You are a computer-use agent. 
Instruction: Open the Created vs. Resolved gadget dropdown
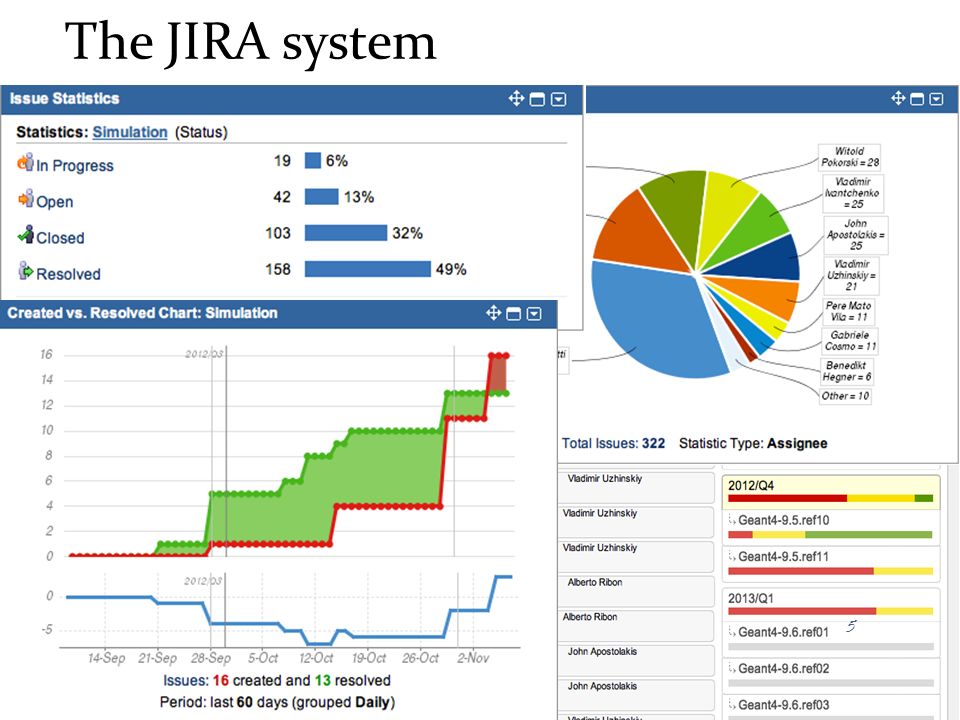tap(534, 314)
